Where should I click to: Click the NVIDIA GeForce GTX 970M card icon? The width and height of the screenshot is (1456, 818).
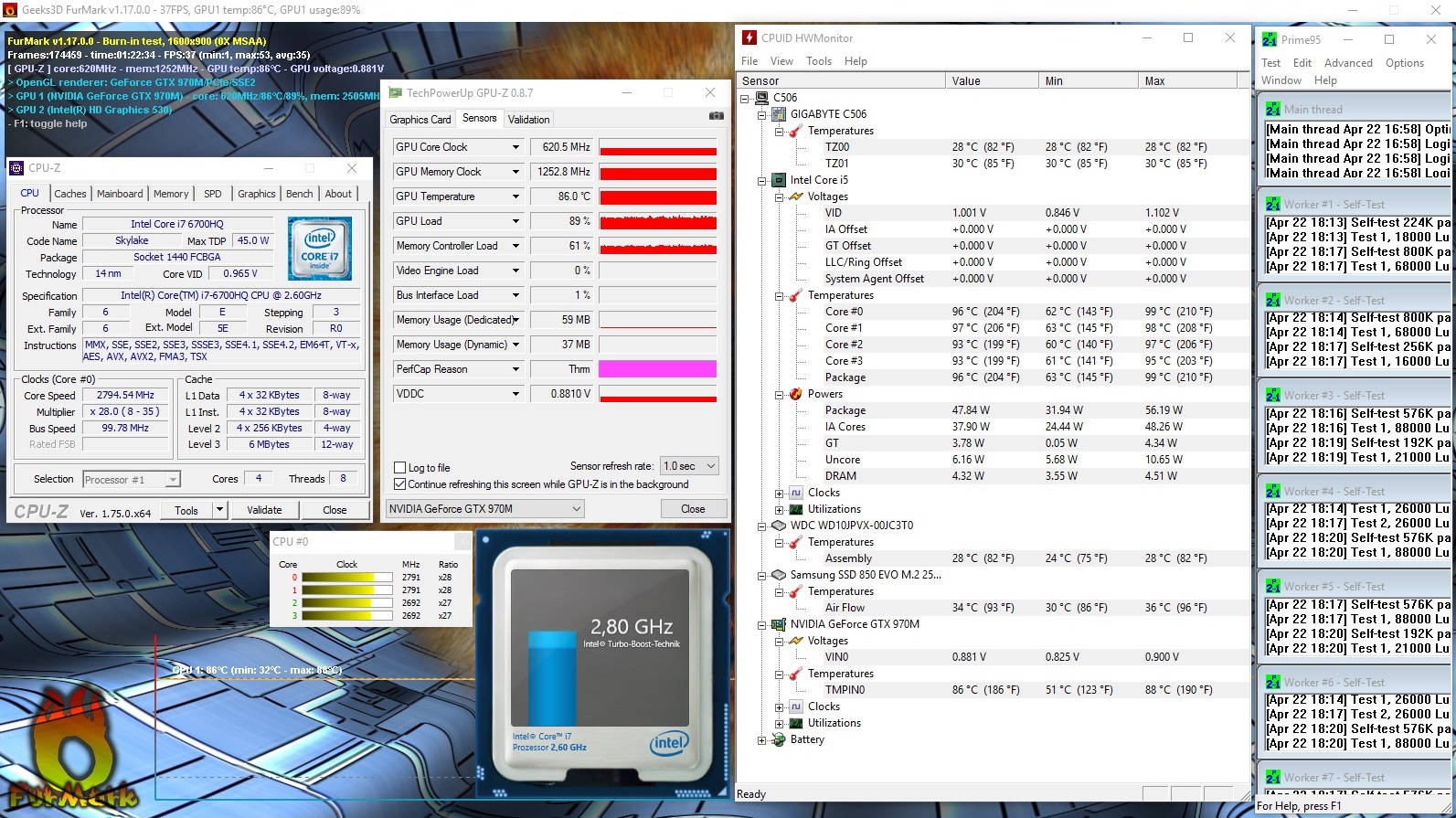pos(779,624)
